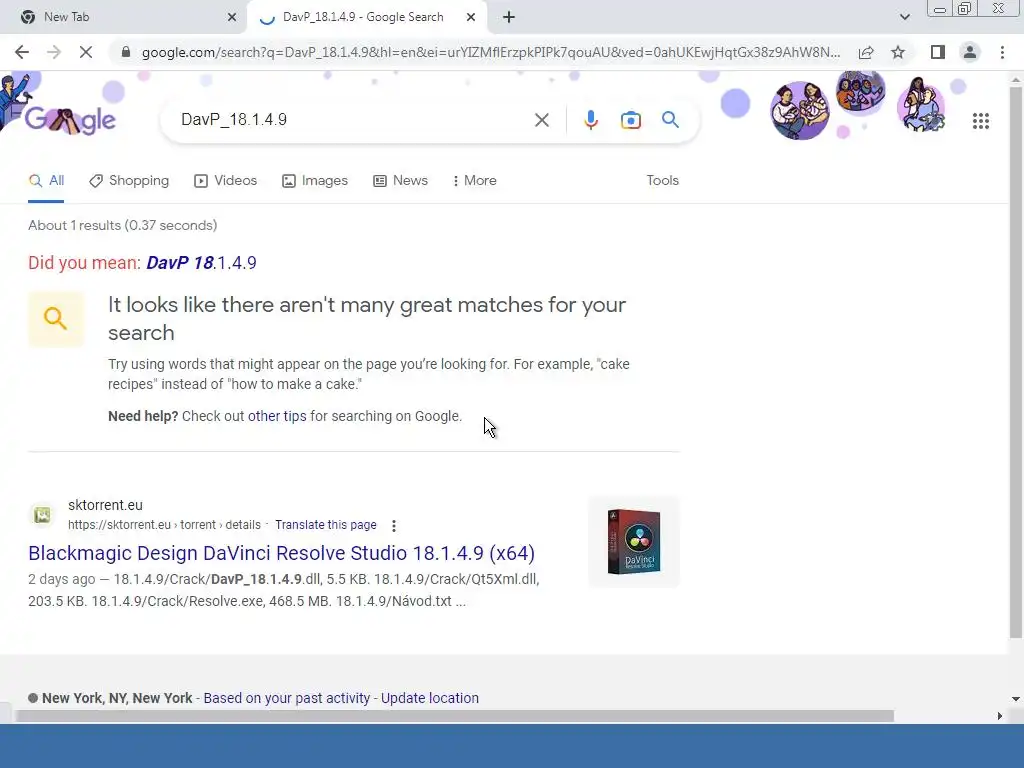Start voice search with the microphone
Image resolution: width=1024 pixels, height=768 pixels.
tap(590, 120)
